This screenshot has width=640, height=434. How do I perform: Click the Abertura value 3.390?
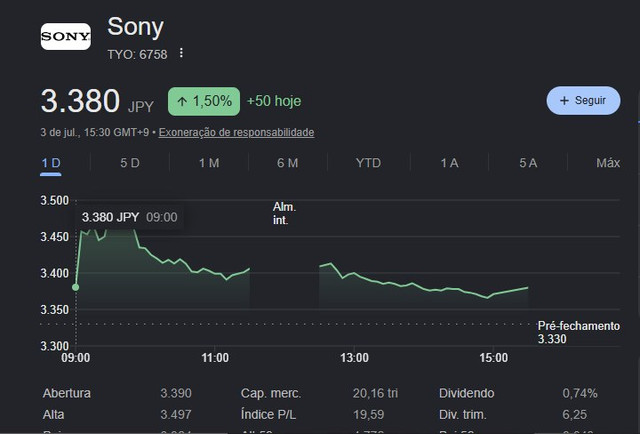pos(176,393)
